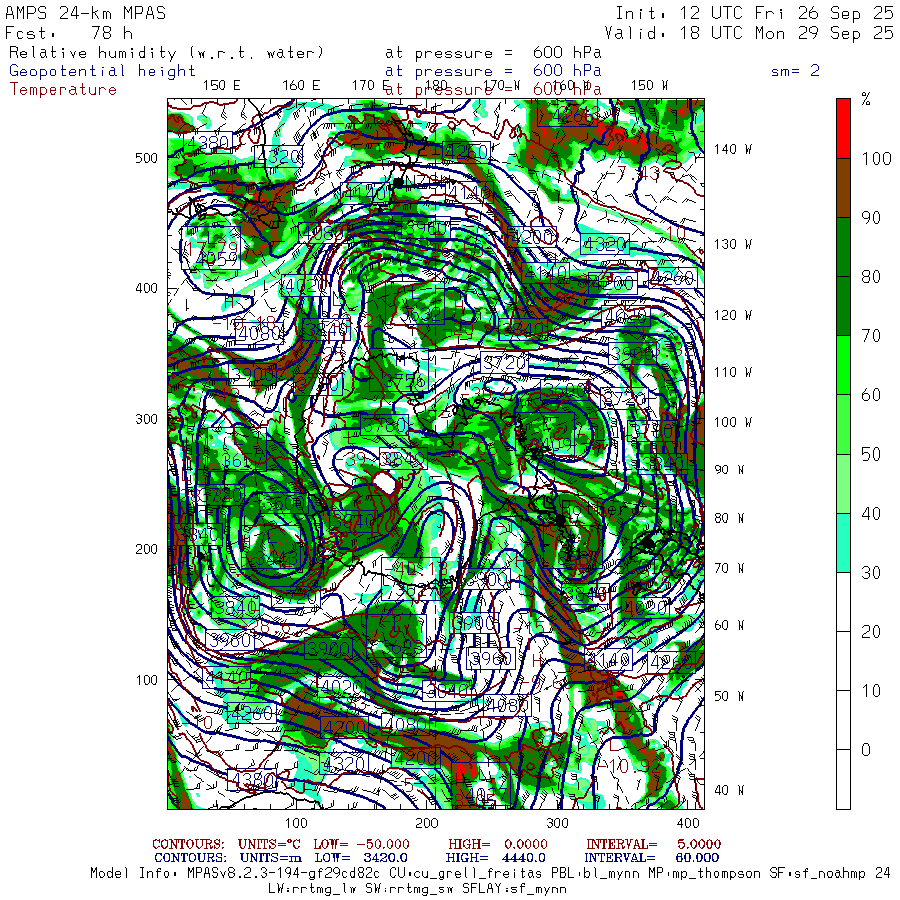Click the "40 W" longitude label
The height and width of the screenshot is (900, 900).
pyautogui.click(x=729, y=790)
